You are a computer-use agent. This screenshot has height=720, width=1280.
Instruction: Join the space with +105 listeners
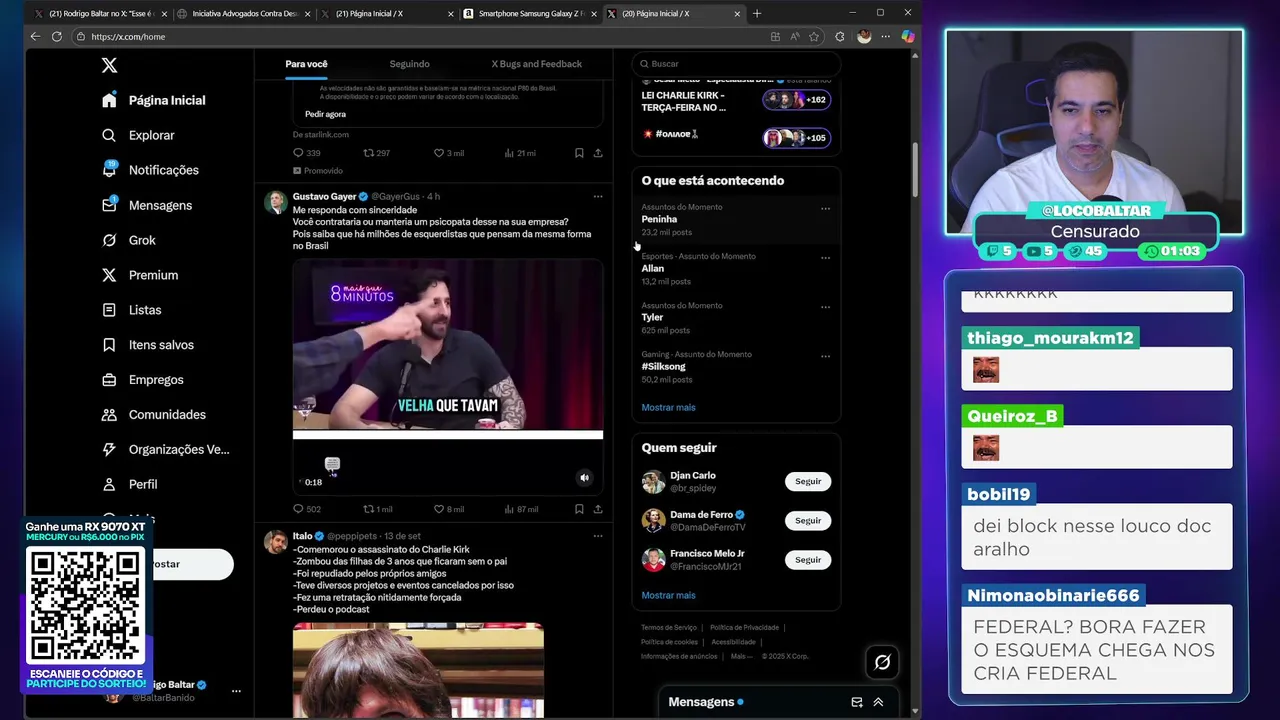(x=796, y=138)
